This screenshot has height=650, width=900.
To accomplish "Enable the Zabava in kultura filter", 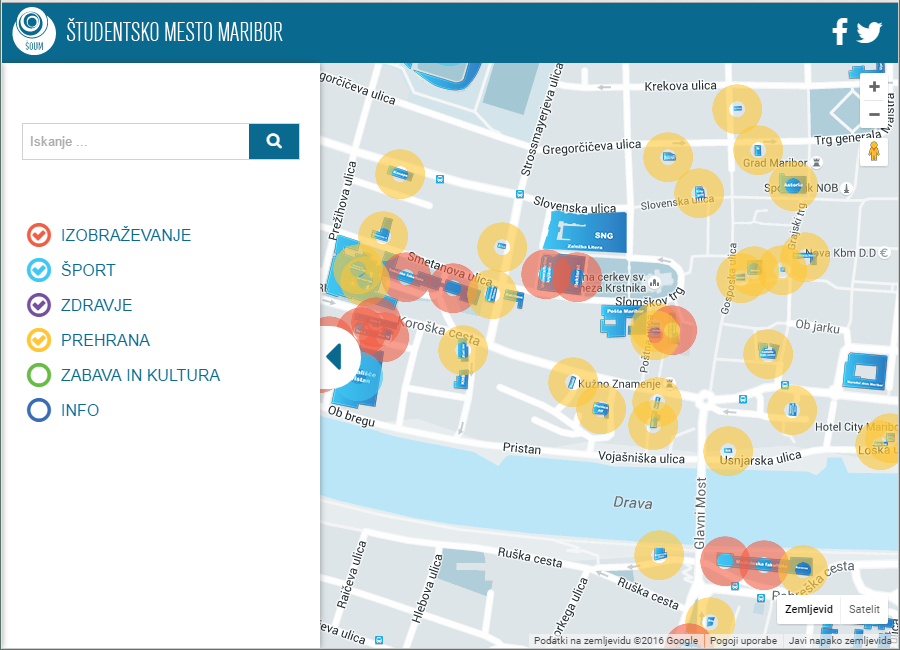I will [38, 375].
